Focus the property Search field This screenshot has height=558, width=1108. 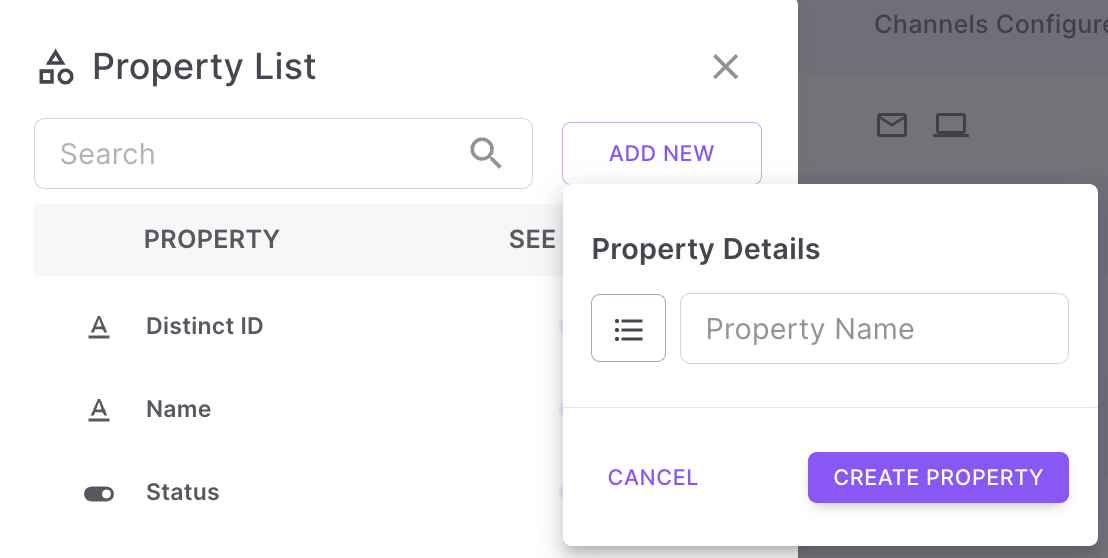[260, 154]
